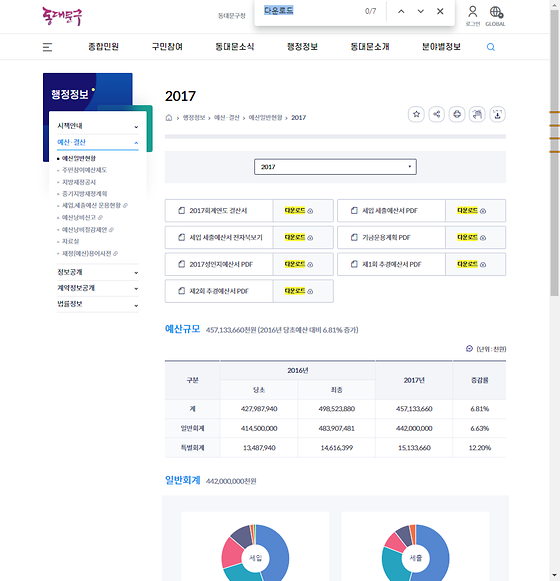
Task: Click the share icon
Action: point(437,114)
